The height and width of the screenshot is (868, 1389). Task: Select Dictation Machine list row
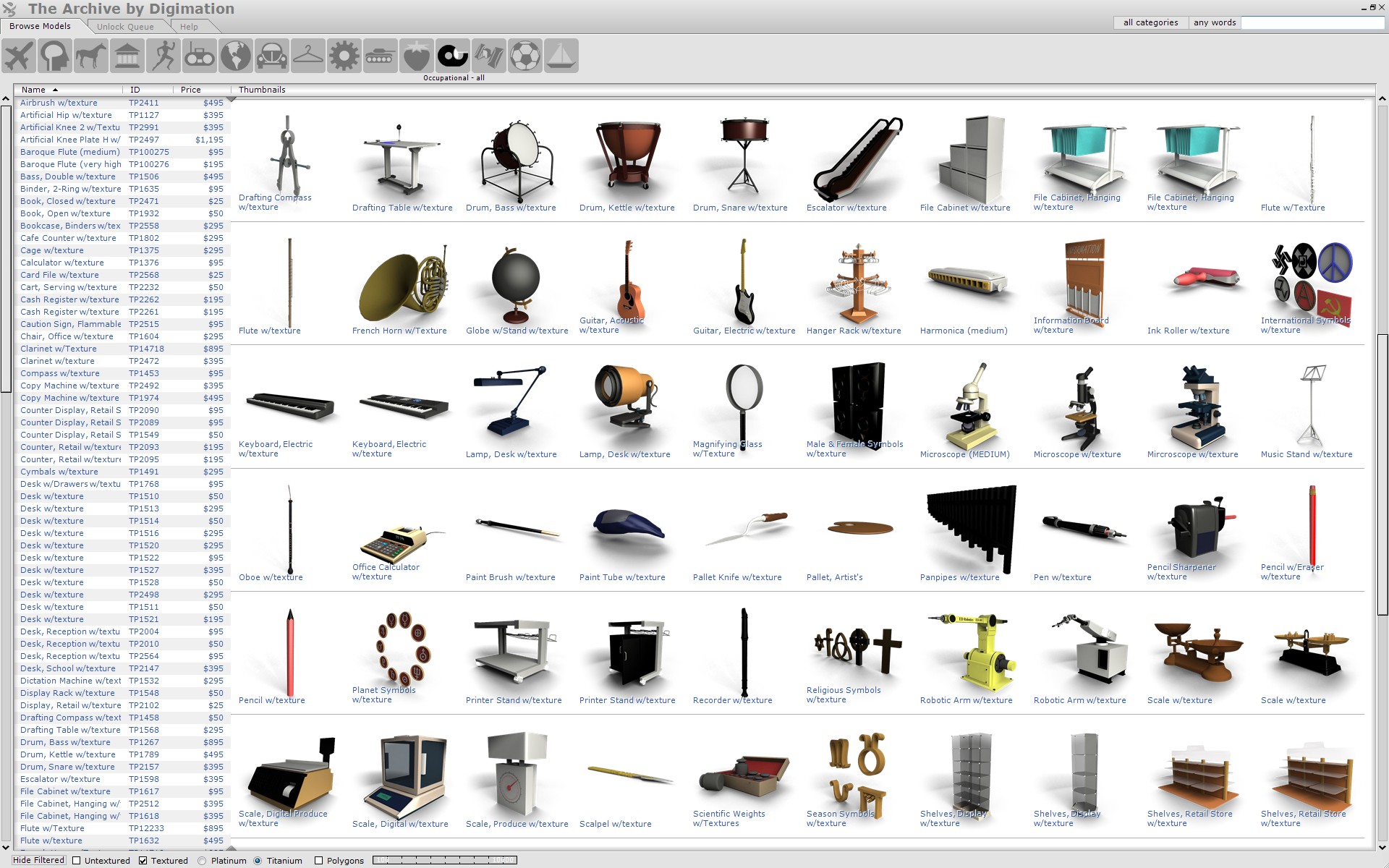point(122,681)
